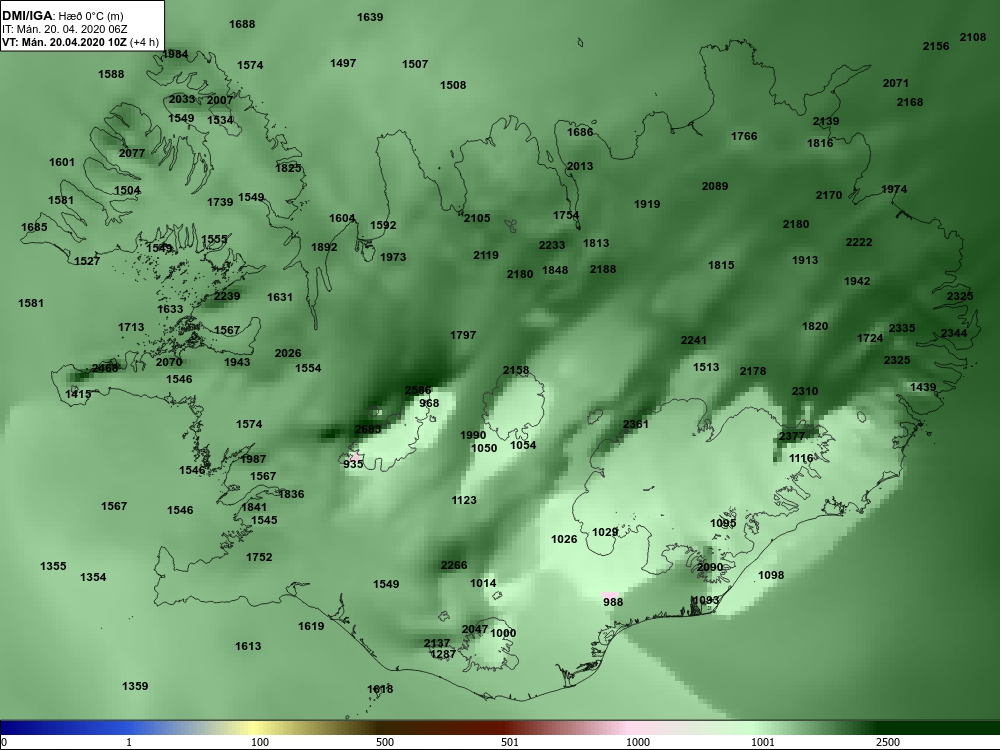This screenshot has height=750, width=1000.
Task: Click the 1639 height value
Action: [x=370, y=17]
